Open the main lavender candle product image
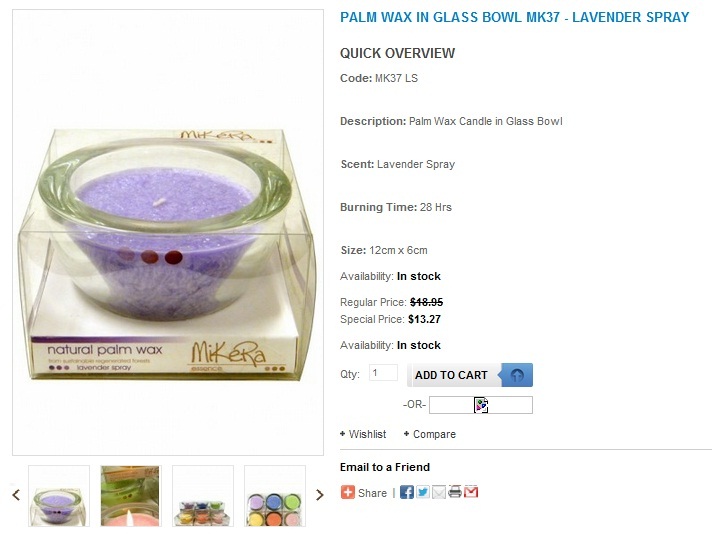Screen dimensions: 712x536 (x=168, y=232)
